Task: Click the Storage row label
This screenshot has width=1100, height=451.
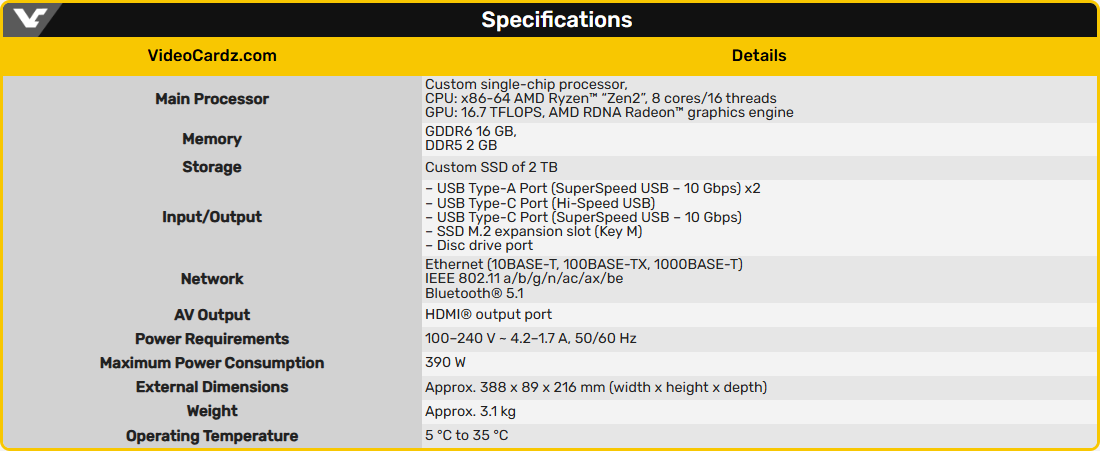Action: [x=212, y=167]
